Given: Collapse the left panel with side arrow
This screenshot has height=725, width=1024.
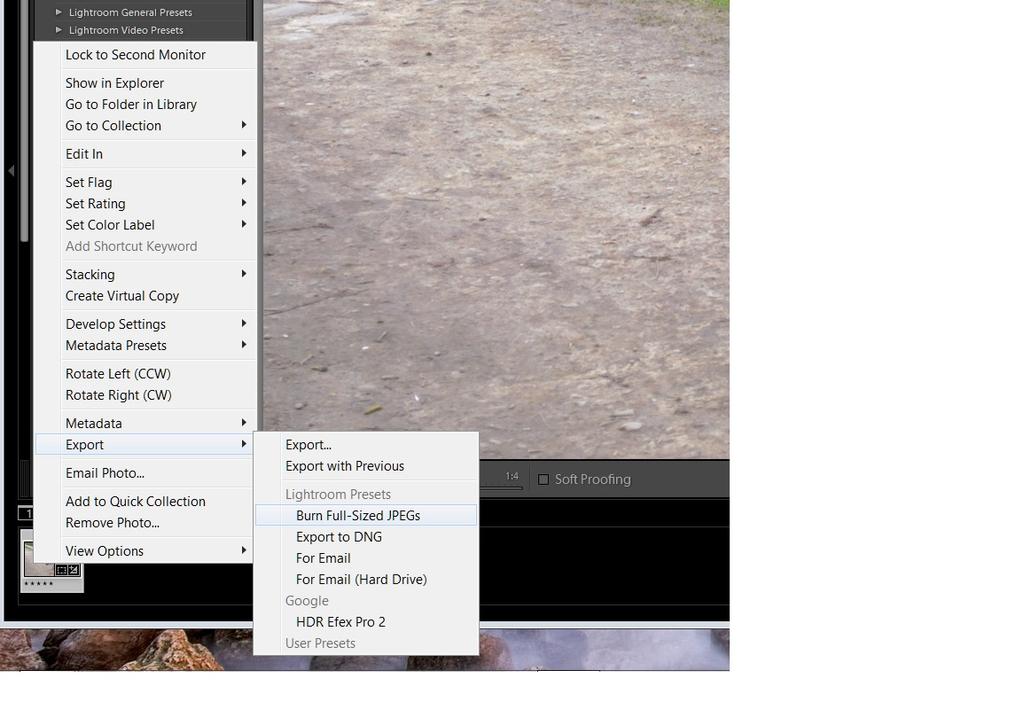Looking at the screenshot, I should point(11,171).
